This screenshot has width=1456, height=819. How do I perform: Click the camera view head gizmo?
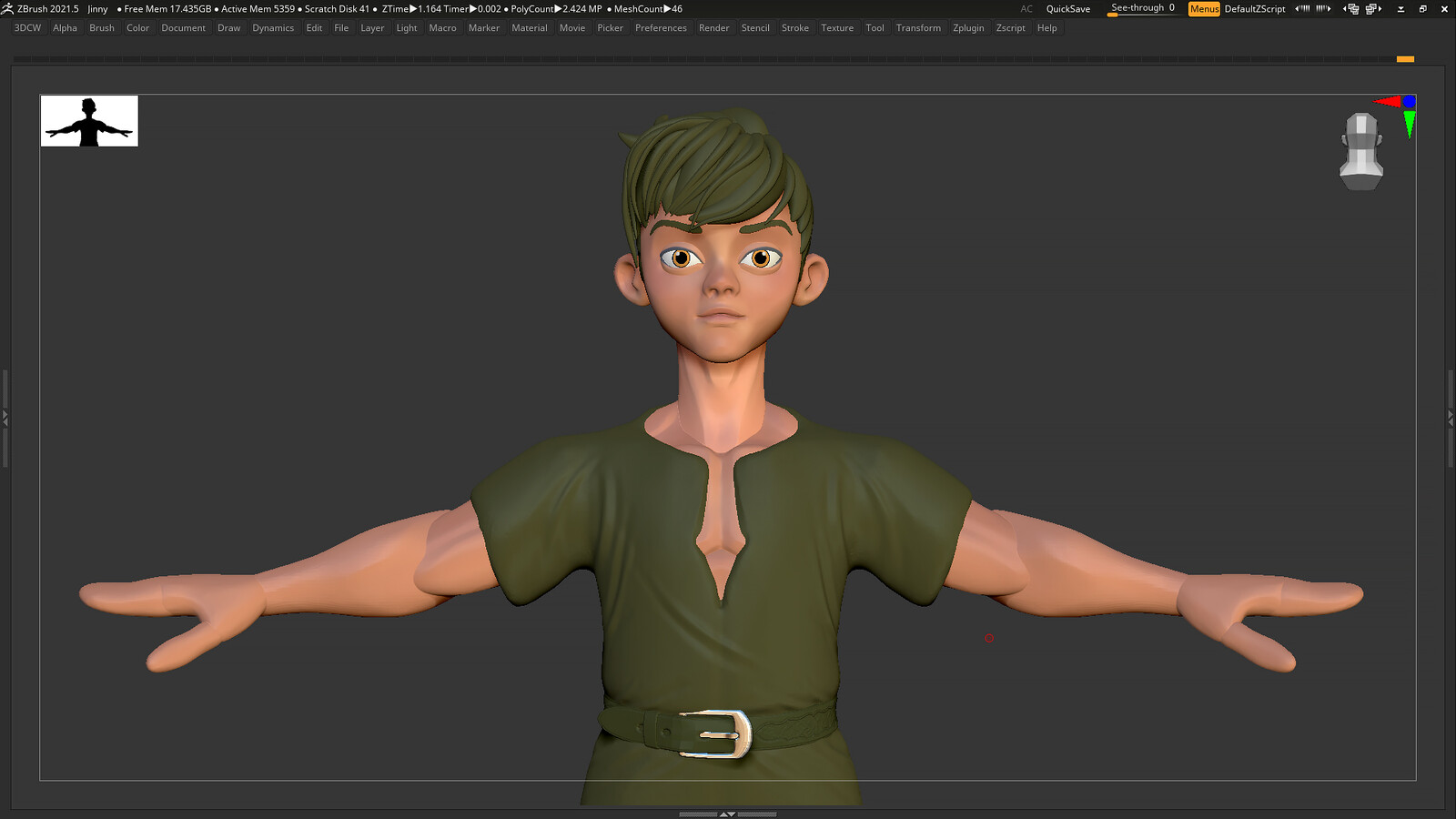(x=1361, y=151)
